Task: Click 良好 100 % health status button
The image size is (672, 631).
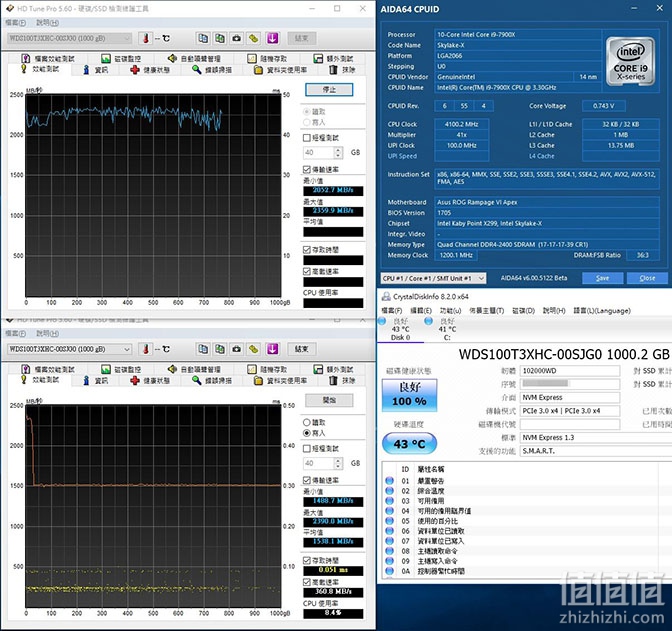Action: (x=410, y=395)
